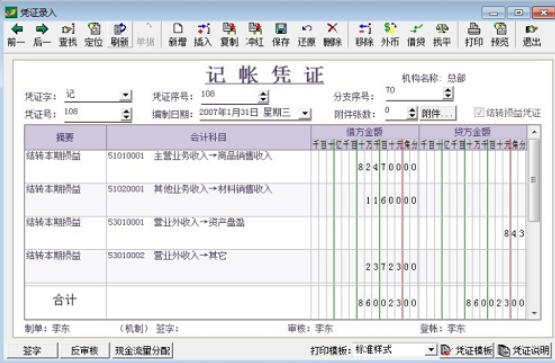This screenshot has height=363, width=555.
Task: Click the greyed 单据 toolbar icon
Action: tap(145, 35)
